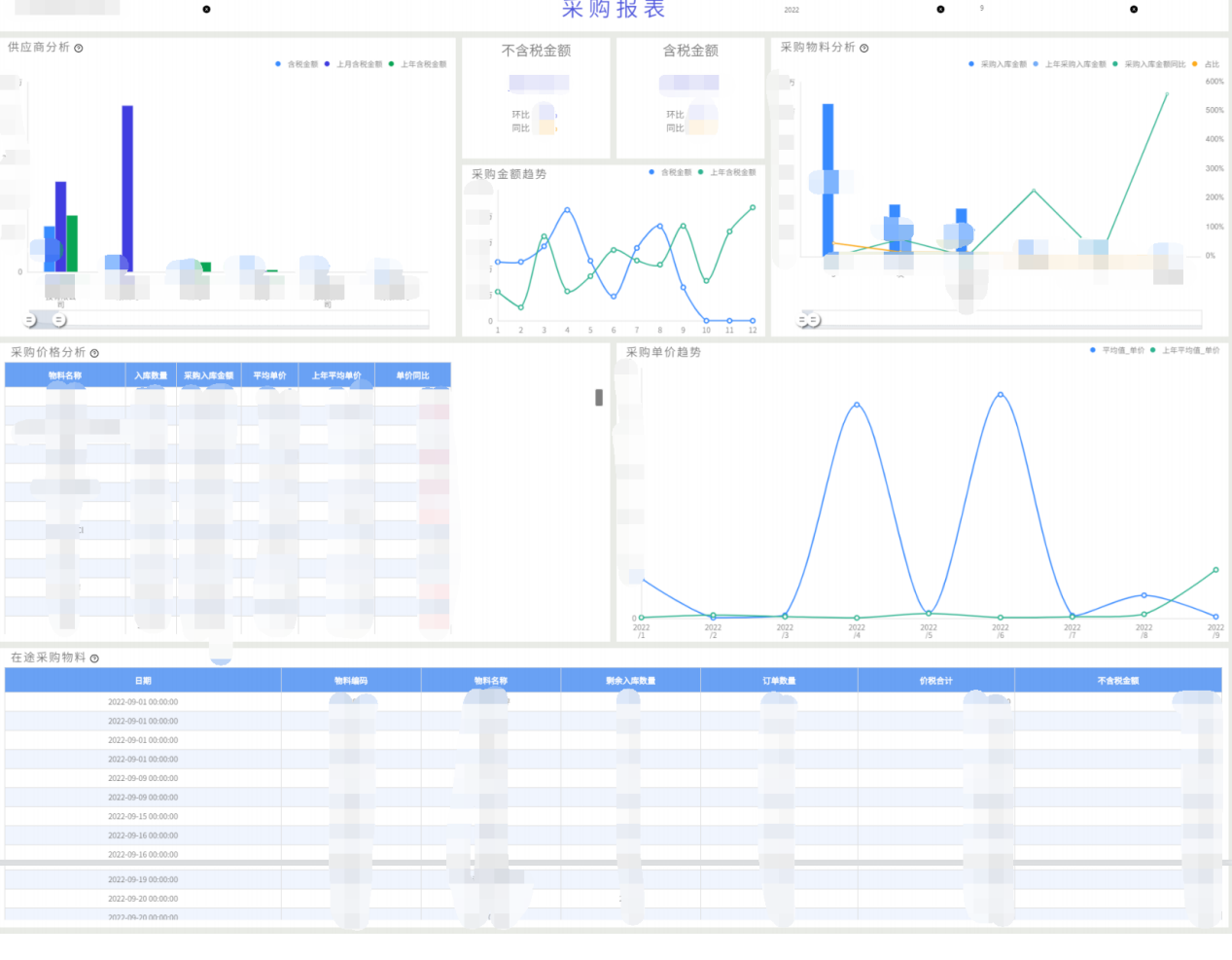Click 剩余入库数量 column header
Viewport: 1232px width, 960px height.
[630, 681]
